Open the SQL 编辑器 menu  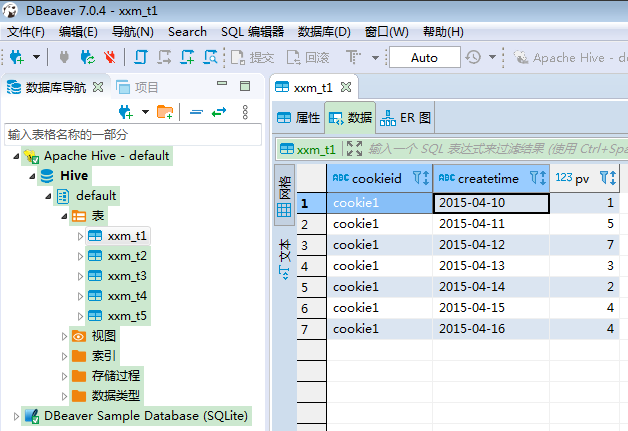[x=252, y=32]
